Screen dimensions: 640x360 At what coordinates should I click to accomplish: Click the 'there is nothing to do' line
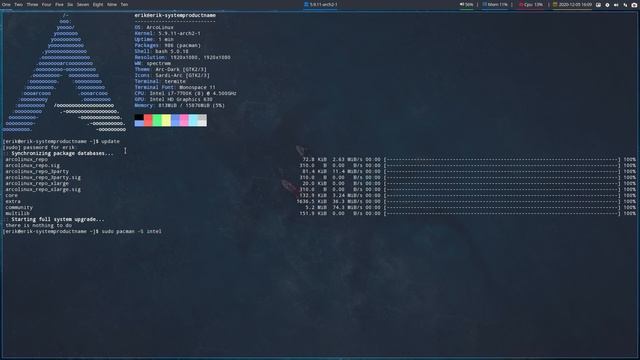[39, 225]
